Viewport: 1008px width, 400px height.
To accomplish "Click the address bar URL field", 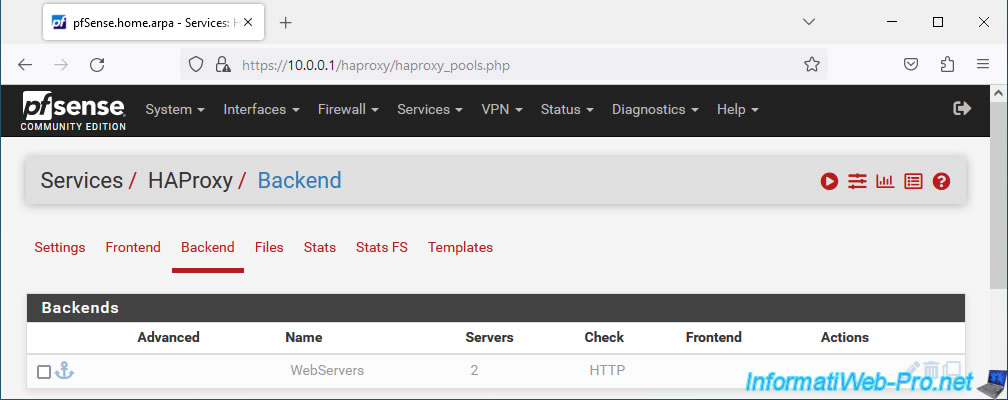I will point(503,64).
